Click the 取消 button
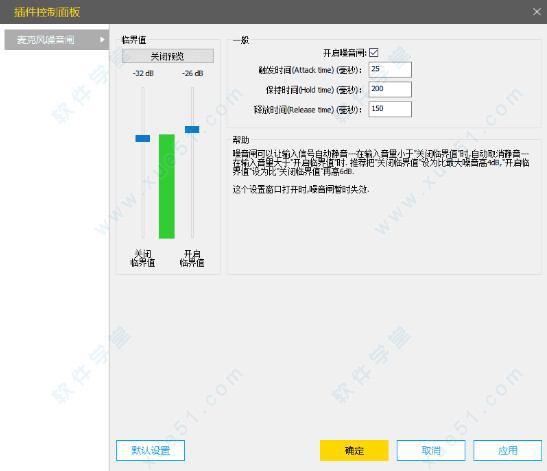 coord(431,450)
